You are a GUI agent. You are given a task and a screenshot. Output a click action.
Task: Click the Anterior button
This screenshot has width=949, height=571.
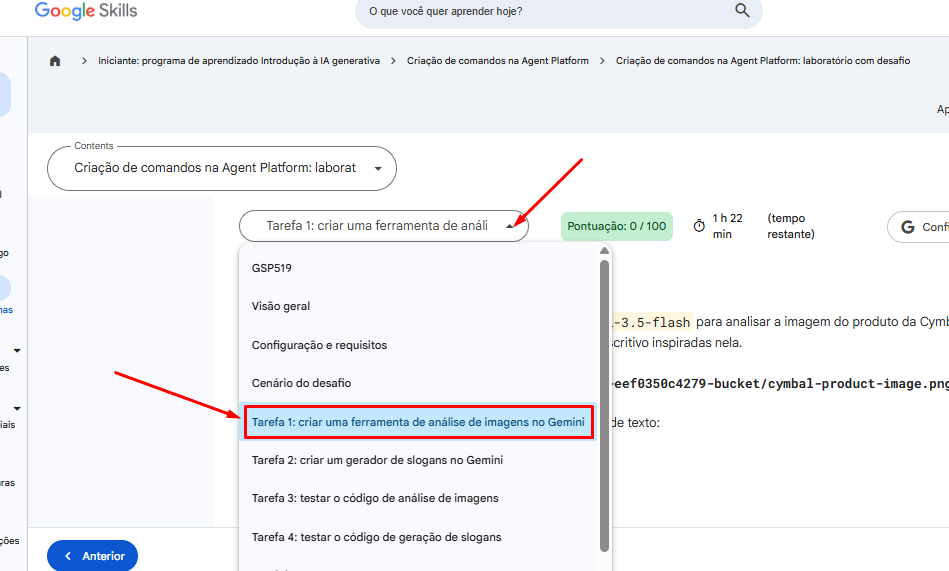pyautogui.click(x=93, y=556)
